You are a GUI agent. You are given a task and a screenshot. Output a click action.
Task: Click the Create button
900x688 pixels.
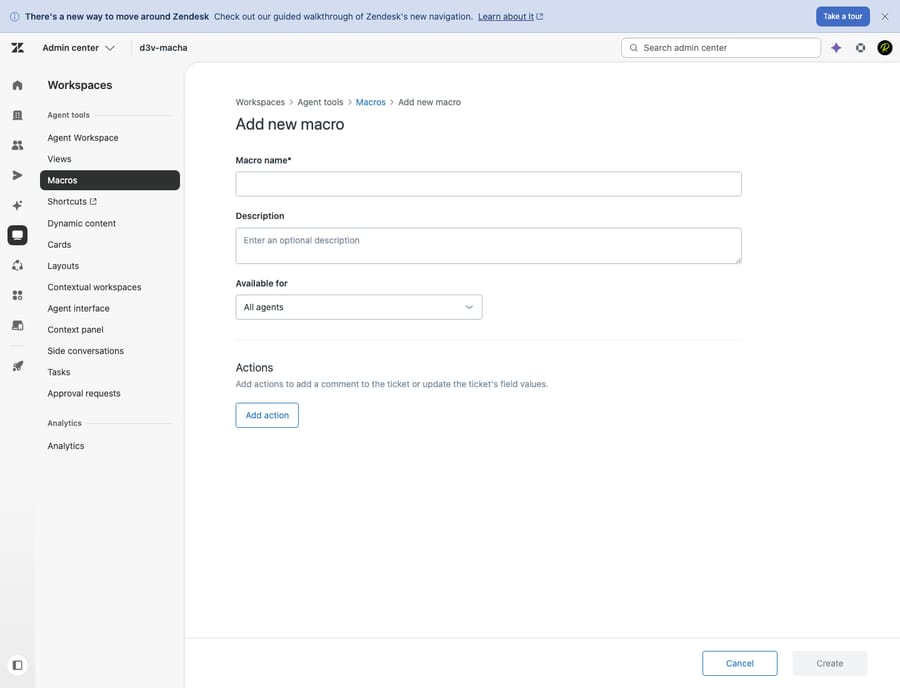click(829, 663)
